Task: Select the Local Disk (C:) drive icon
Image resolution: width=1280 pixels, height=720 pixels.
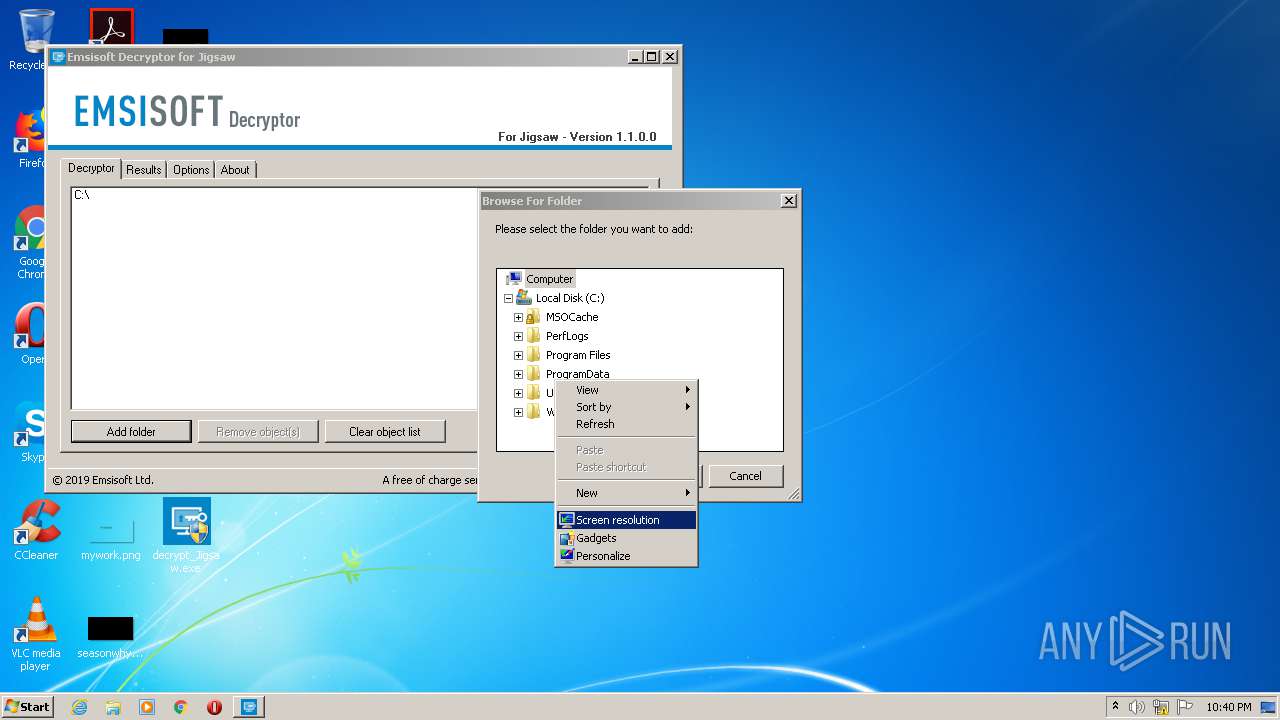Action: point(524,298)
